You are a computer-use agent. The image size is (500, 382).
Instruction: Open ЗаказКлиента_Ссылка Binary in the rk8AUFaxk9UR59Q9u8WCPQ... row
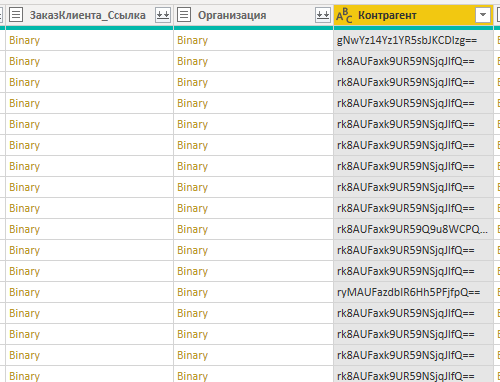click(x=25, y=229)
